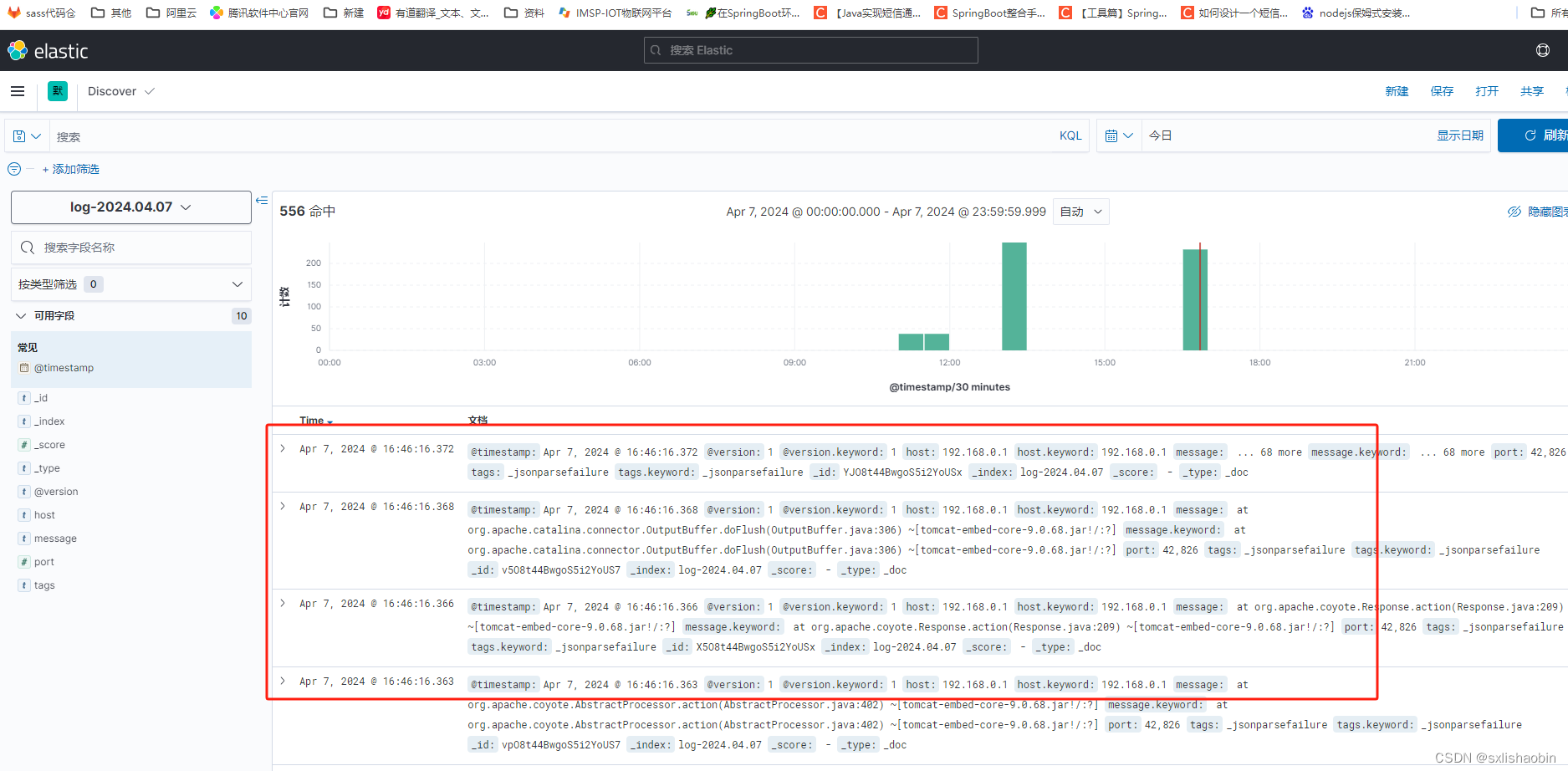Click the _id field type icon

point(24,398)
